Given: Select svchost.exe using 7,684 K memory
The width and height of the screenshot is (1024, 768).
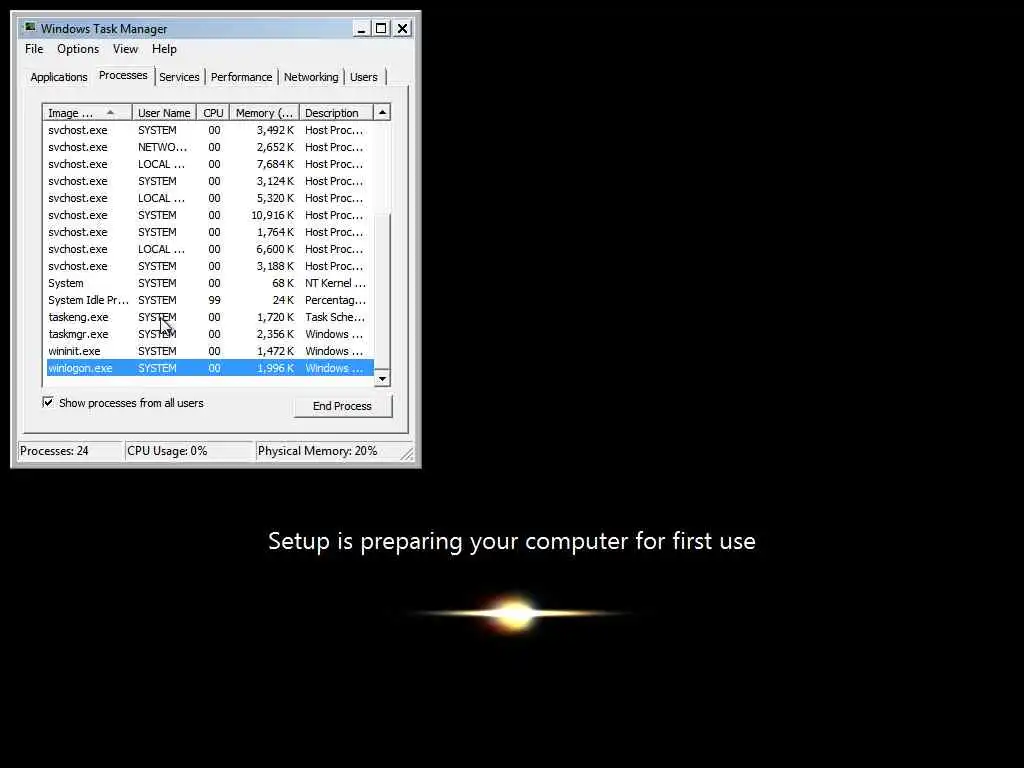Looking at the screenshot, I should [x=210, y=165].
